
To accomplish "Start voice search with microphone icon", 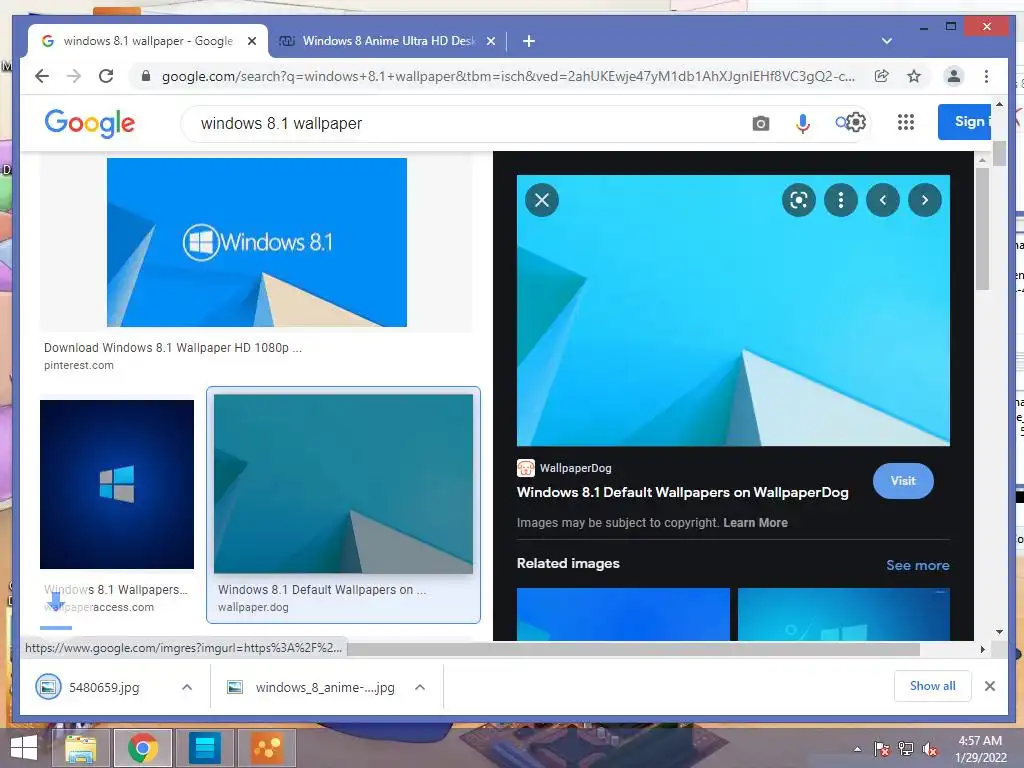I will pos(803,123).
